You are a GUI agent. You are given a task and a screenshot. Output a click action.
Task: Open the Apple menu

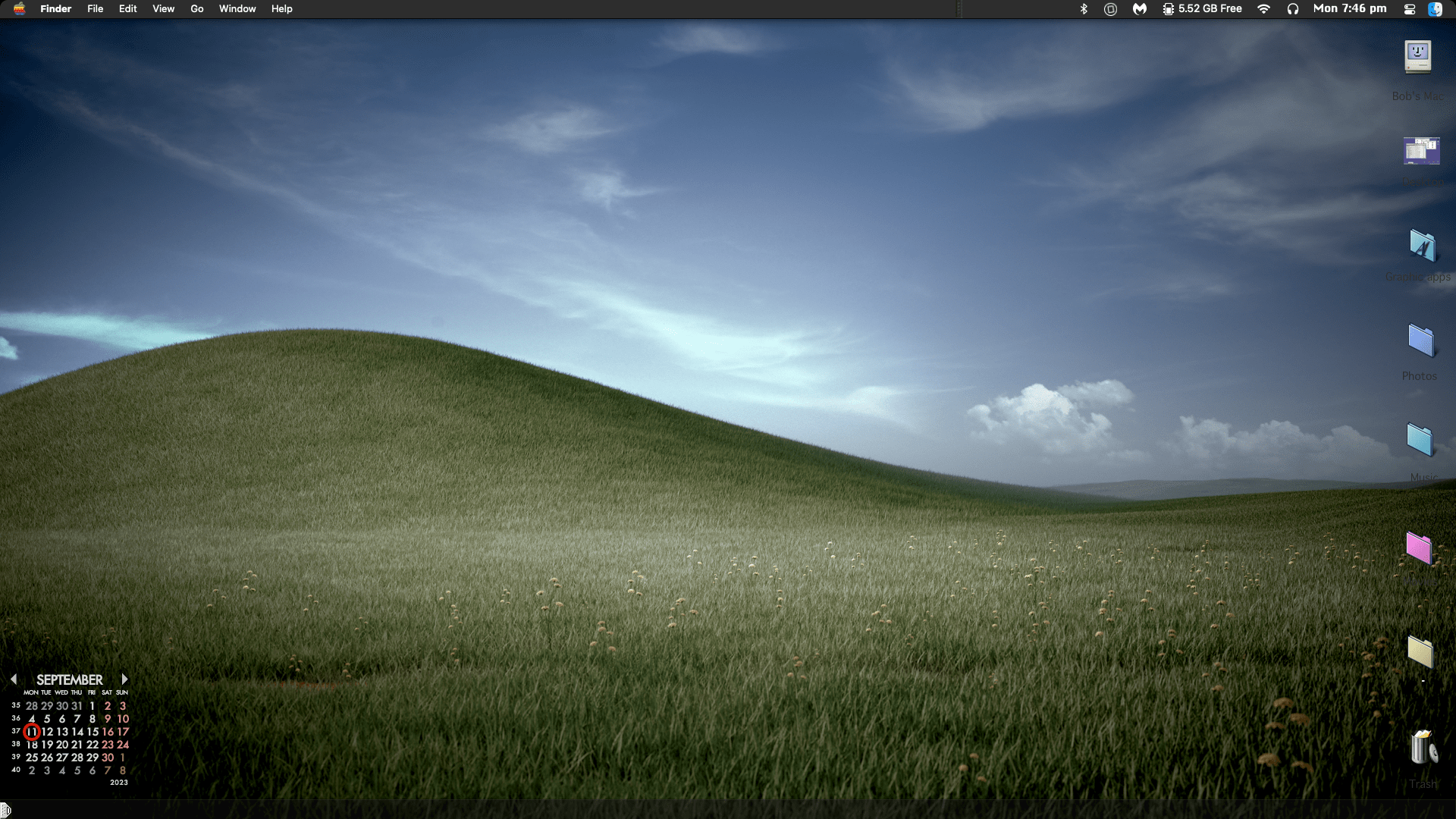[x=19, y=9]
